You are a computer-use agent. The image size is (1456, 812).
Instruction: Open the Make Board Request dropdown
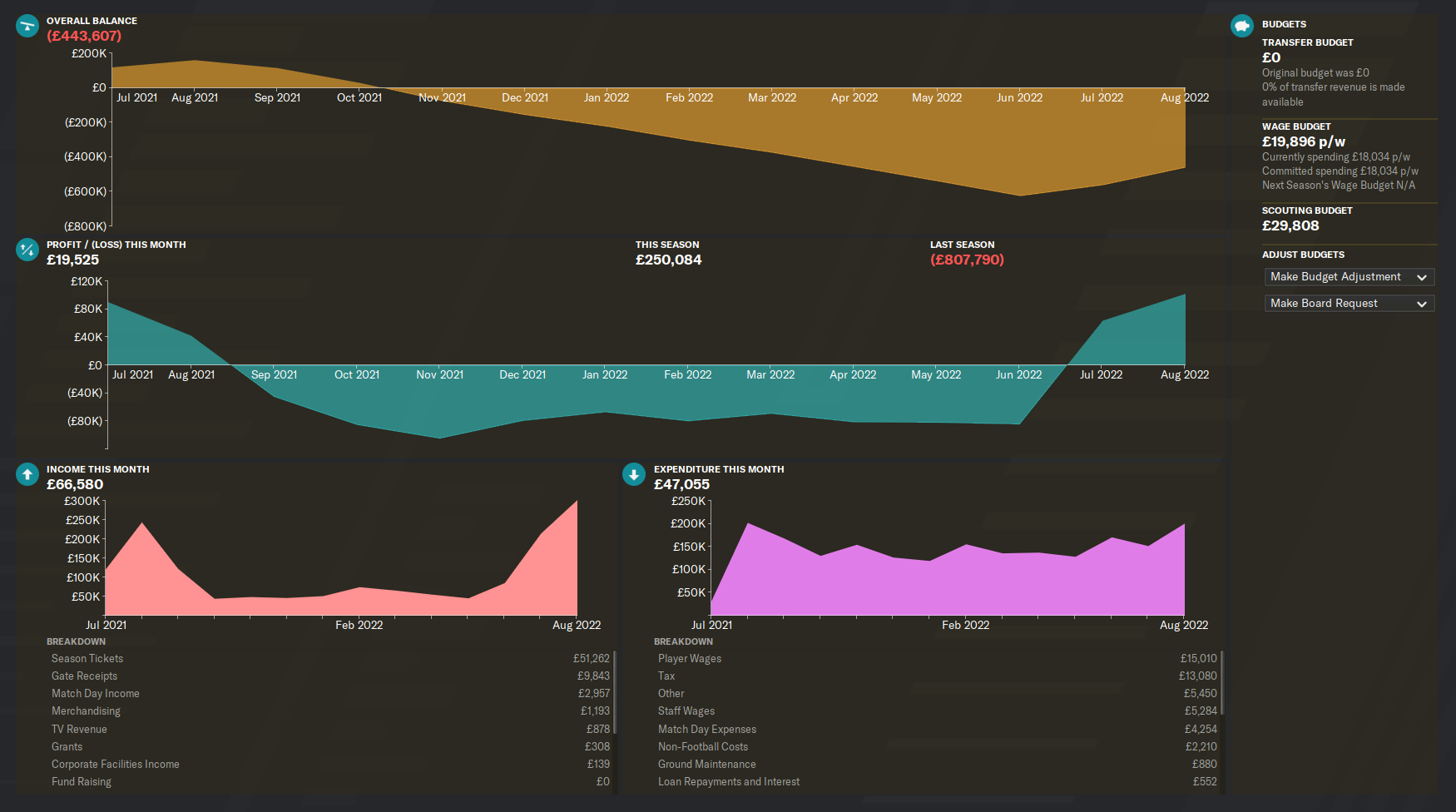(1350, 304)
